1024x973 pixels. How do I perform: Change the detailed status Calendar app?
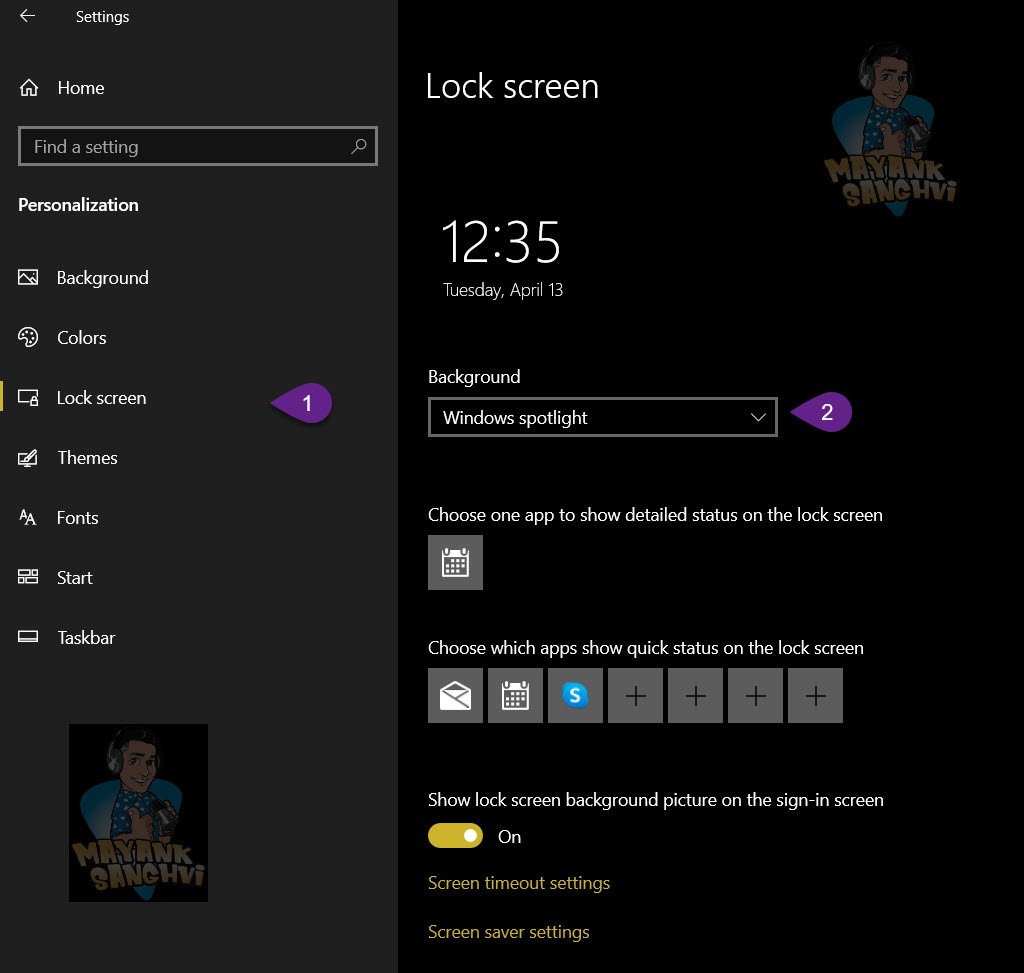click(455, 562)
